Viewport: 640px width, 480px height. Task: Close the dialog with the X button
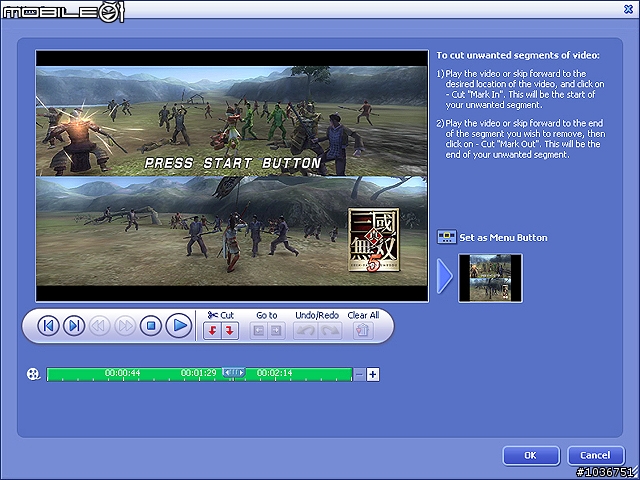[x=629, y=9]
